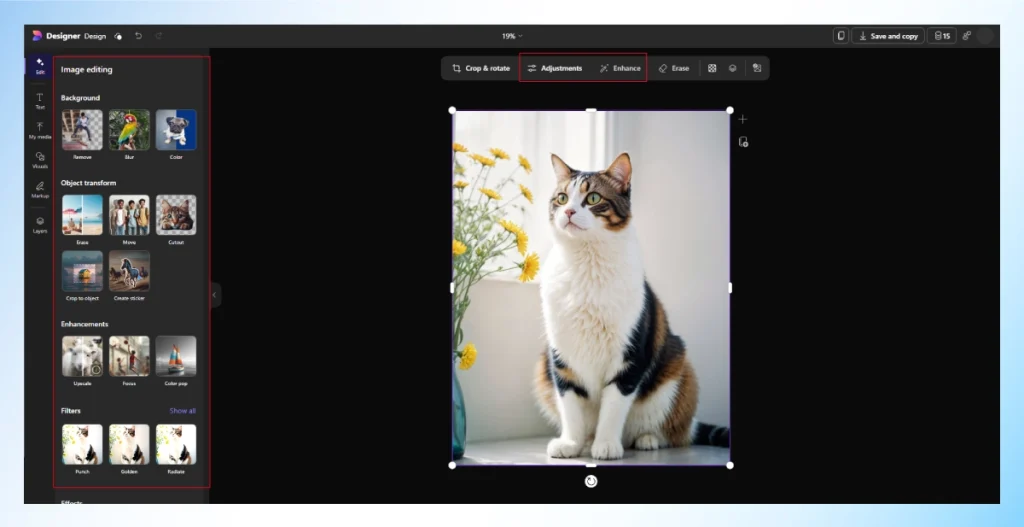Open the Edit tab in the sidebar
The height and width of the screenshot is (527, 1024).
(x=40, y=66)
